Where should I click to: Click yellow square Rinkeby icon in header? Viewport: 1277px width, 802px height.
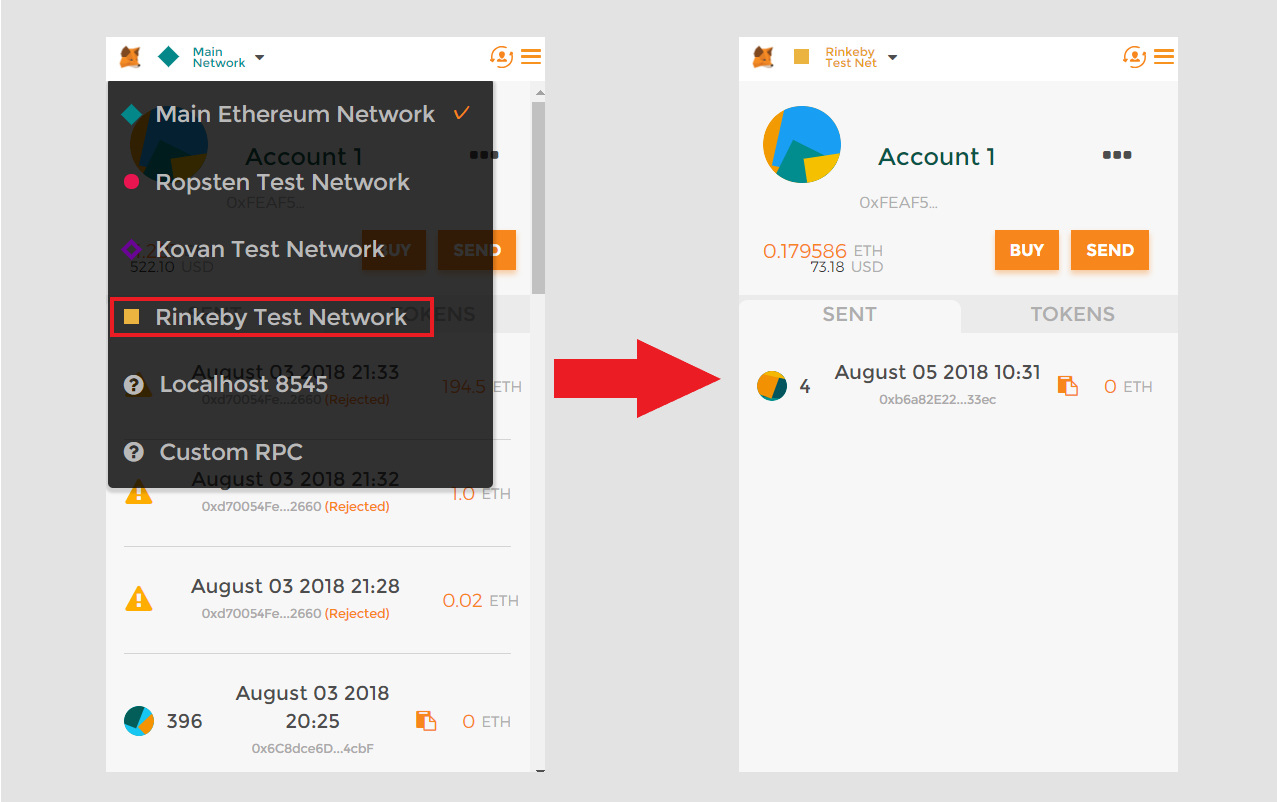pos(801,57)
